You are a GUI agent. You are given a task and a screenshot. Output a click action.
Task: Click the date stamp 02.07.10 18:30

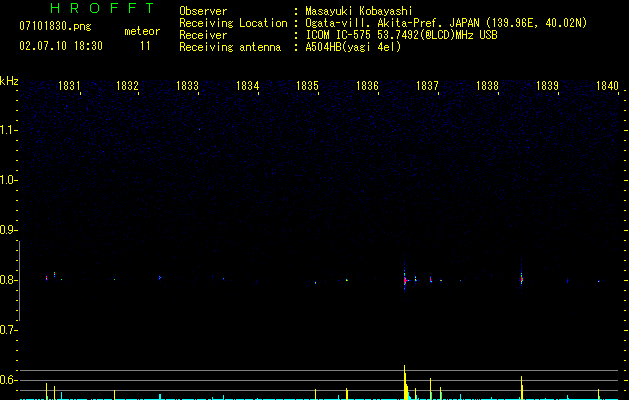[x=61, y=46]
